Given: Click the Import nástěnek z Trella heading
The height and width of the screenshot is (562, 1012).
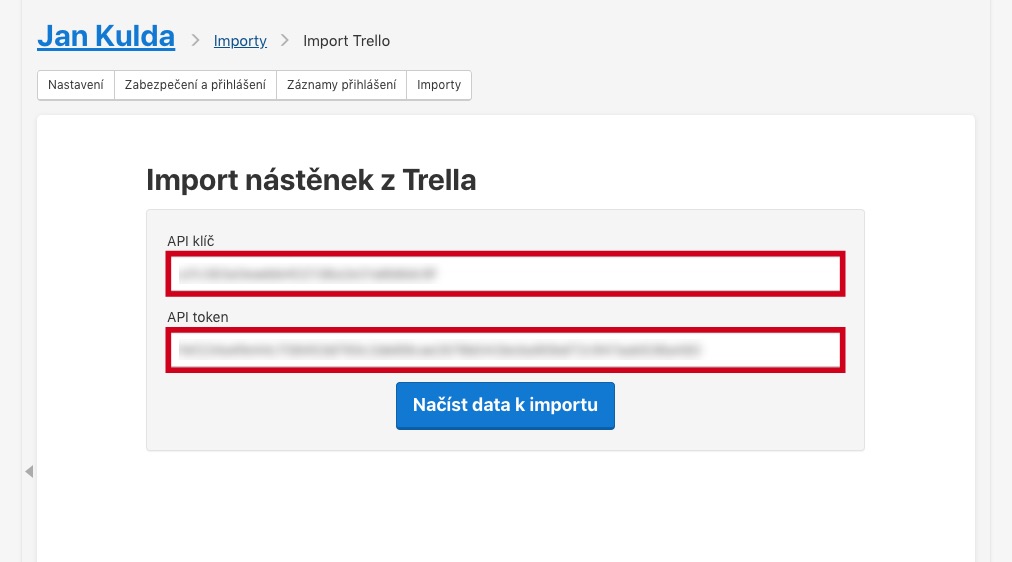Looking at the screenshot, I should pos(311,180).
